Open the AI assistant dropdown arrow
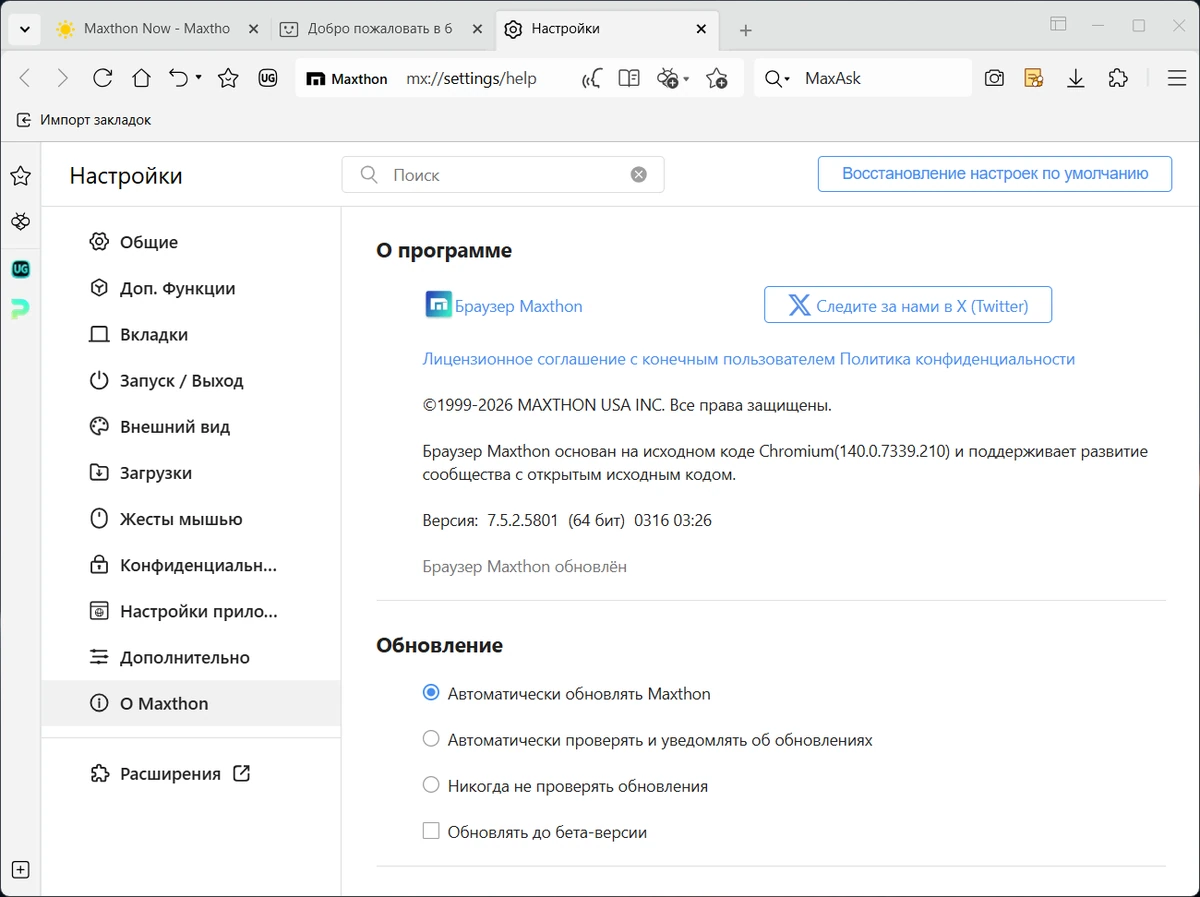The height and width of the screenshot is (897, 1200). 686,79
